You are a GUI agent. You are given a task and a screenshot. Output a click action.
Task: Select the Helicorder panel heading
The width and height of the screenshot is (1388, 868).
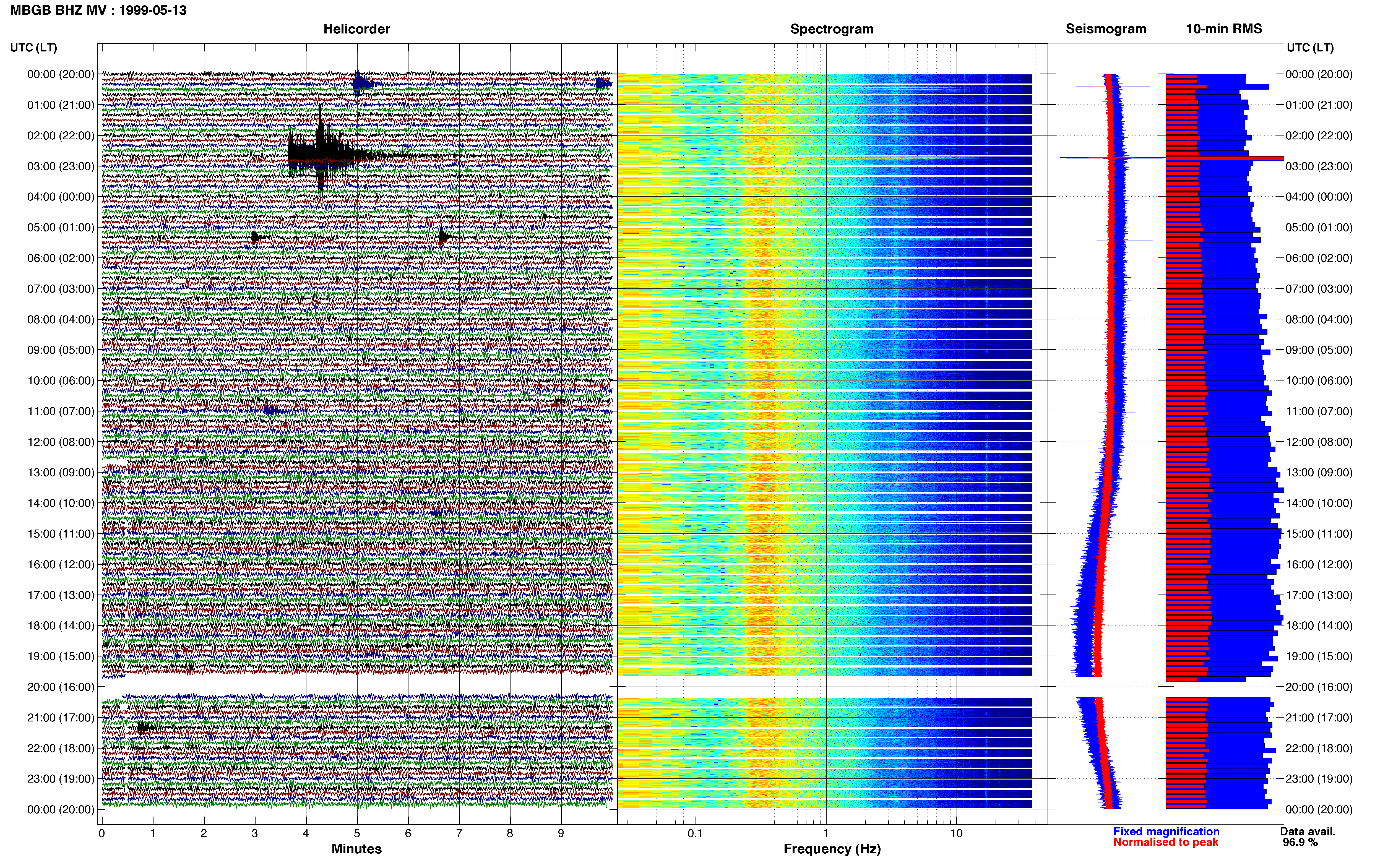[x=356, y=29]
